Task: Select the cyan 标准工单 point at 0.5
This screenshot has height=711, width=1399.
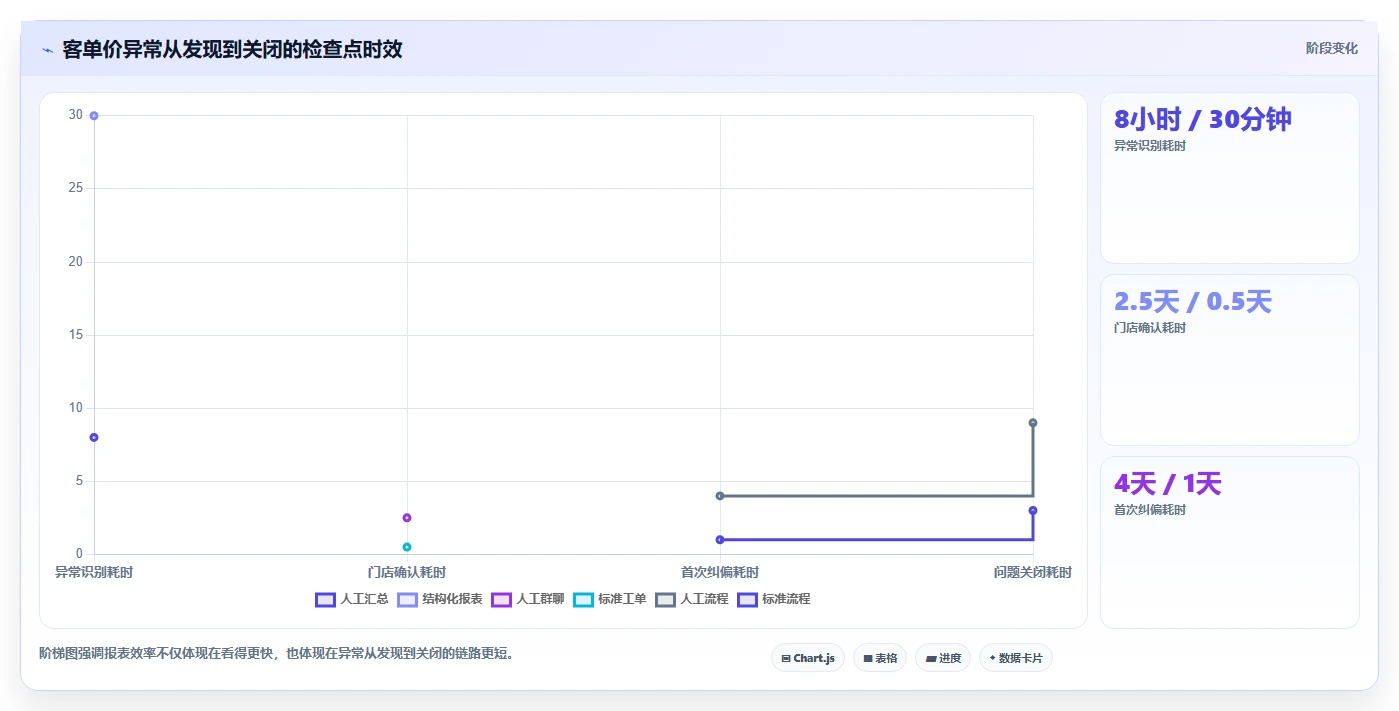Action: [x=407, y=547]
